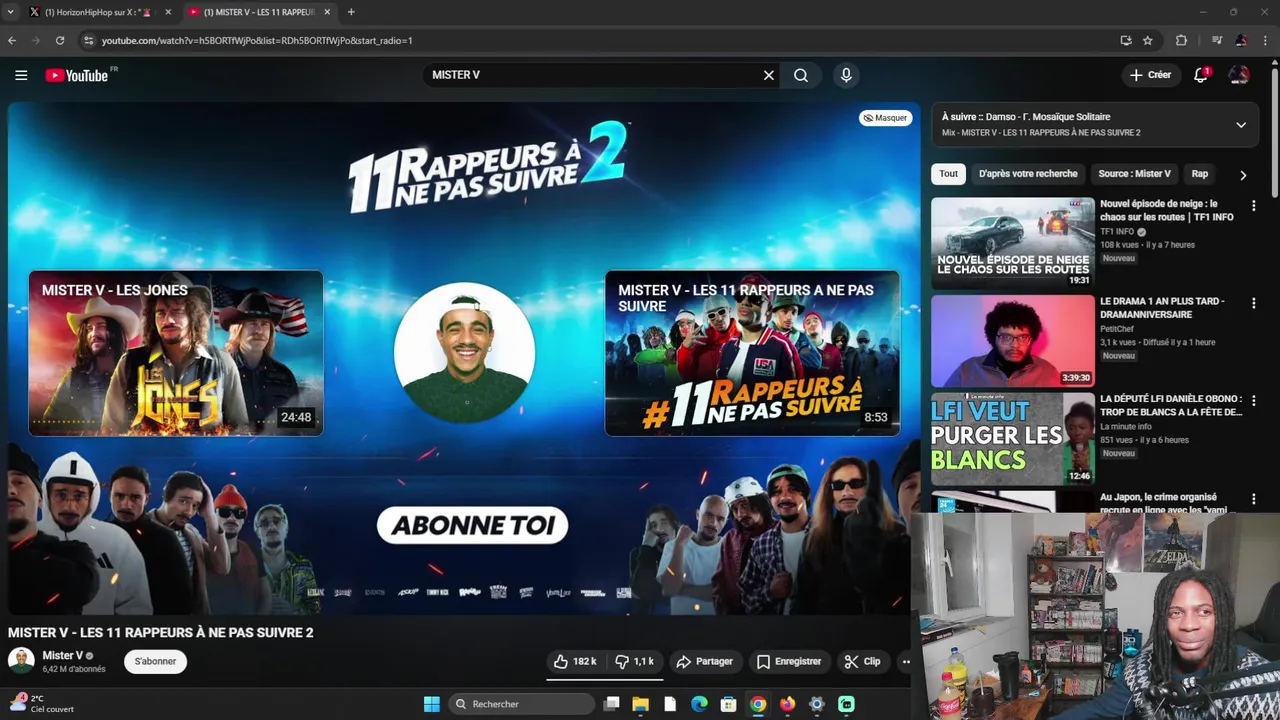Open the Chrome profile avatar
Viewport: 1280px width, 720px height.
[1241, 40]
